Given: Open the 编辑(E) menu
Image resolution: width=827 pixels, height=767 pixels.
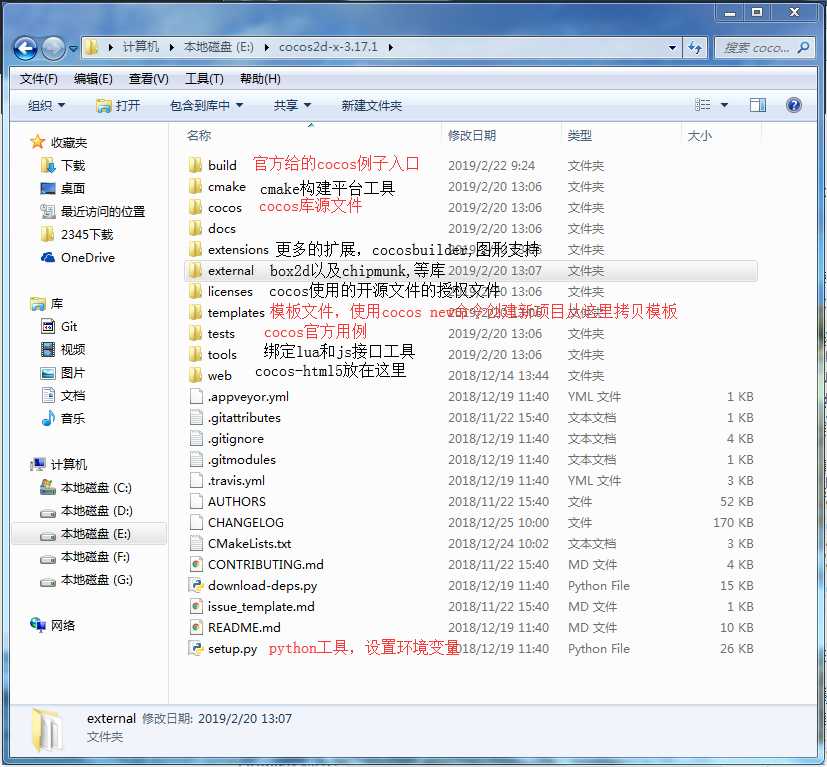Looking at the screenshot, I should pyautogui.click(x=93, y=79).
